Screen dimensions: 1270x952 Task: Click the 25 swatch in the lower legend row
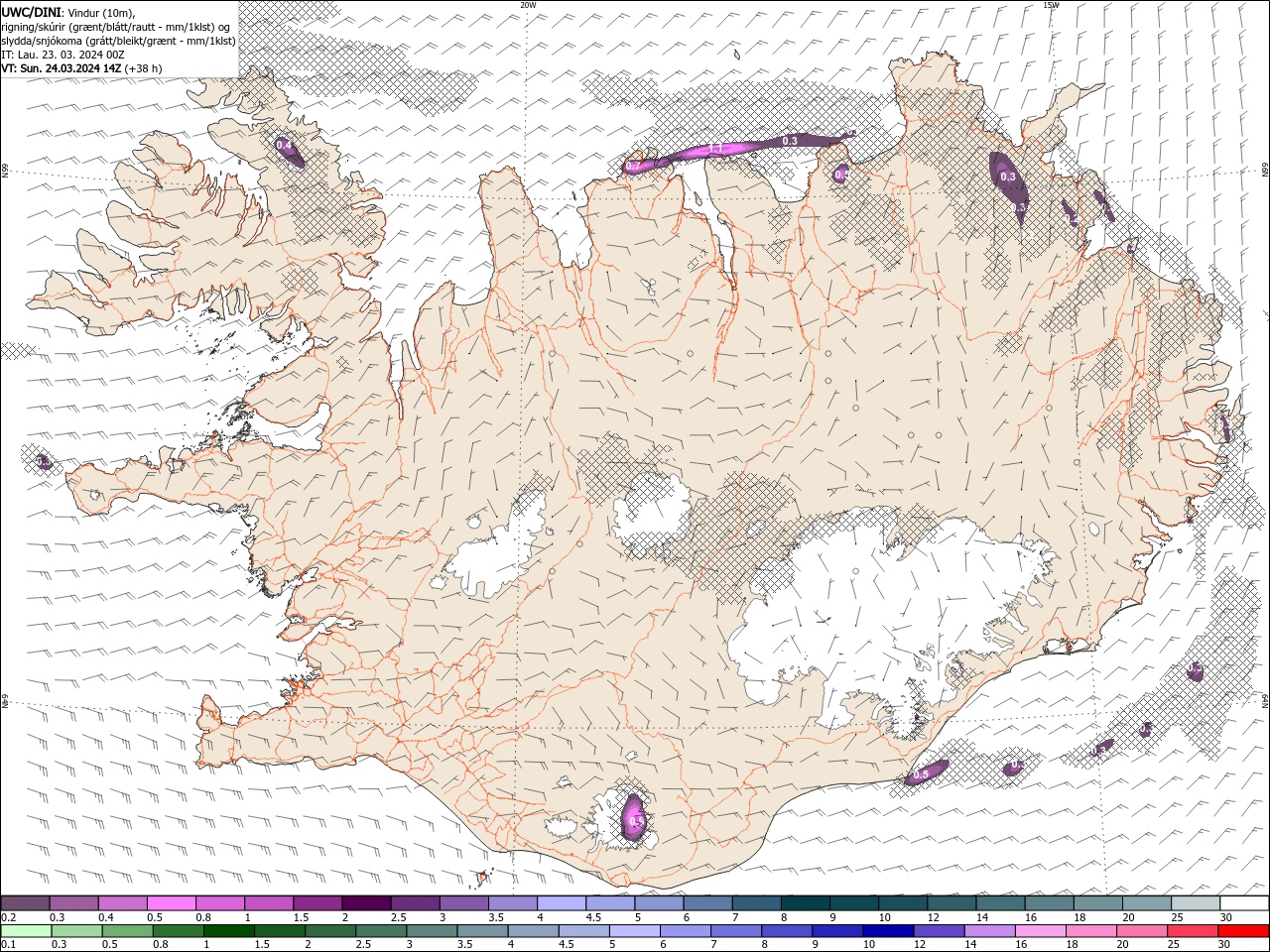1191,931
